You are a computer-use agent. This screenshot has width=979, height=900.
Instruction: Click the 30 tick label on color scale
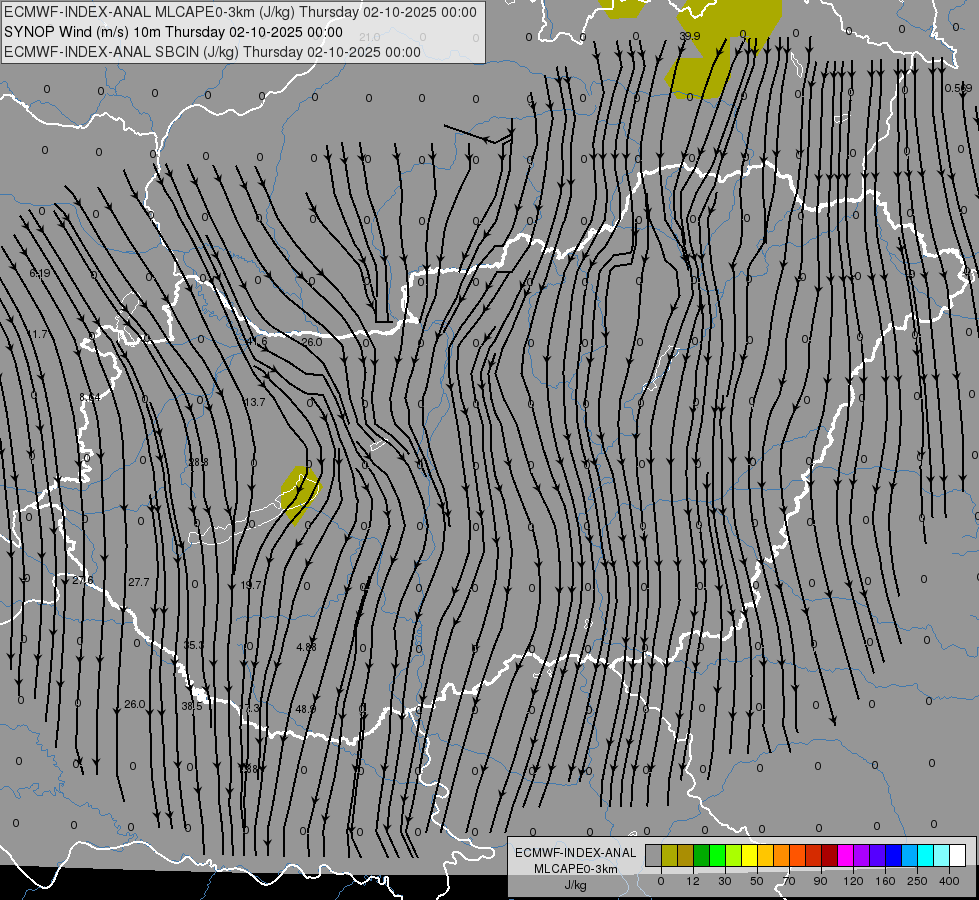724,881
